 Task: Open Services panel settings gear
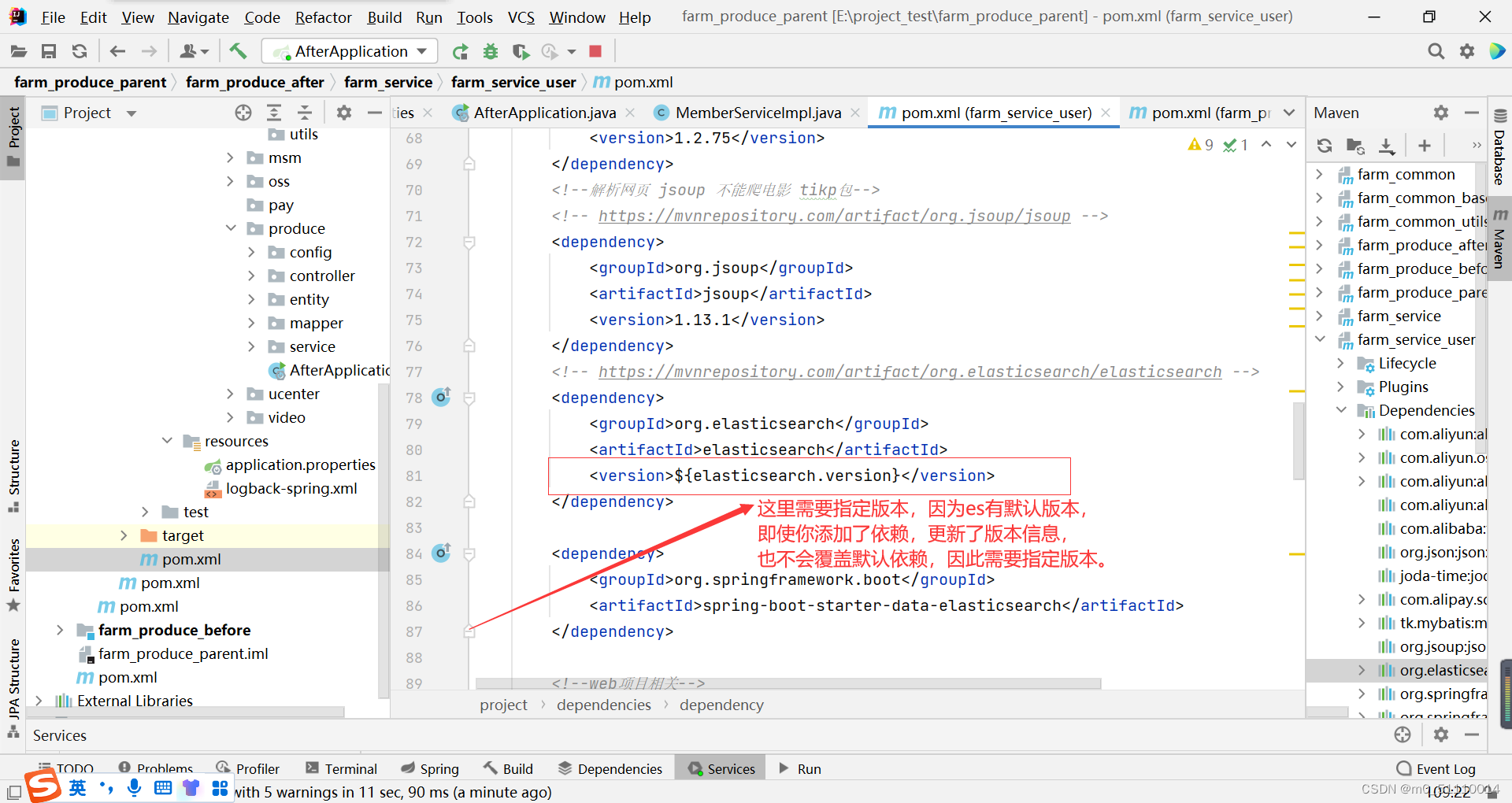click(1441, 735)
